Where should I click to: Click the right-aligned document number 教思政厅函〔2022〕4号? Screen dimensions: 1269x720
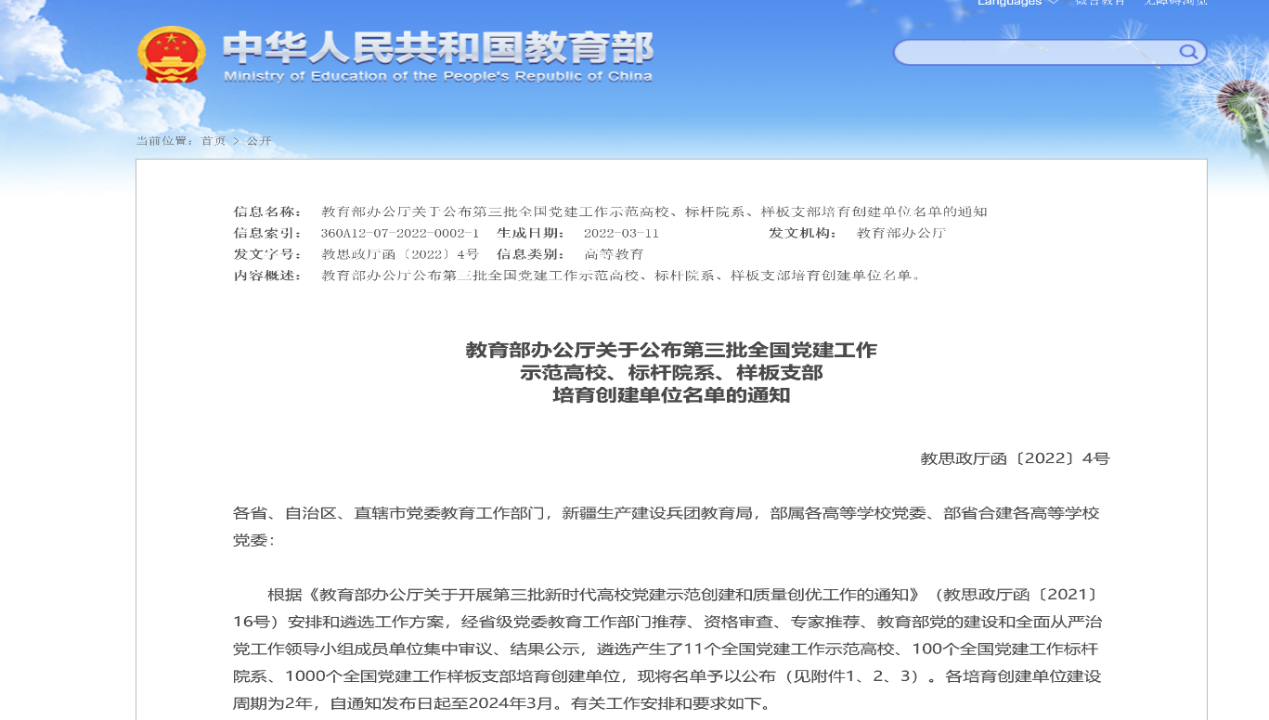coord(1015,459)
